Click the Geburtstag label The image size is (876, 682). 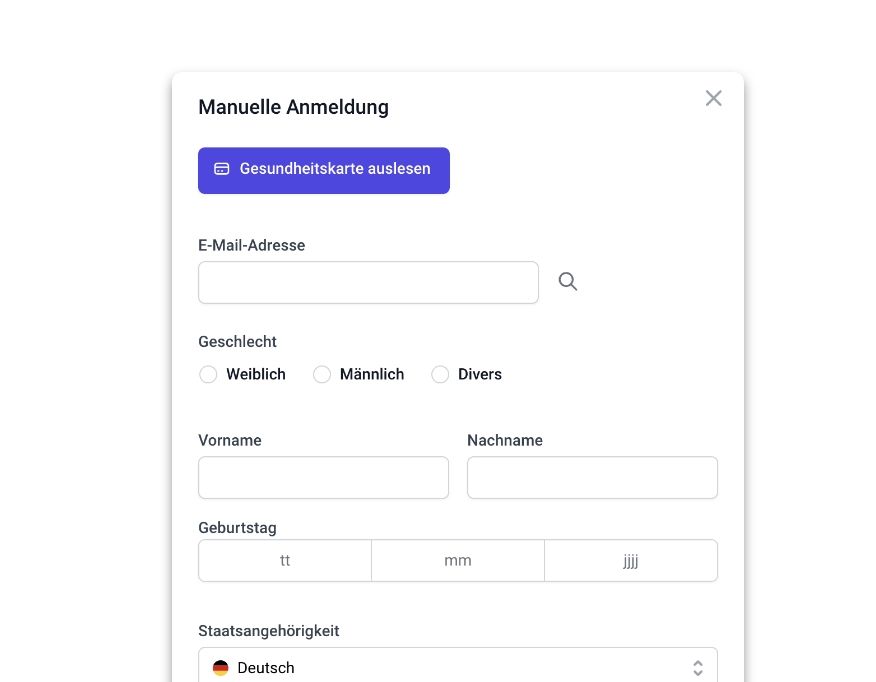[x=237, y=527]
